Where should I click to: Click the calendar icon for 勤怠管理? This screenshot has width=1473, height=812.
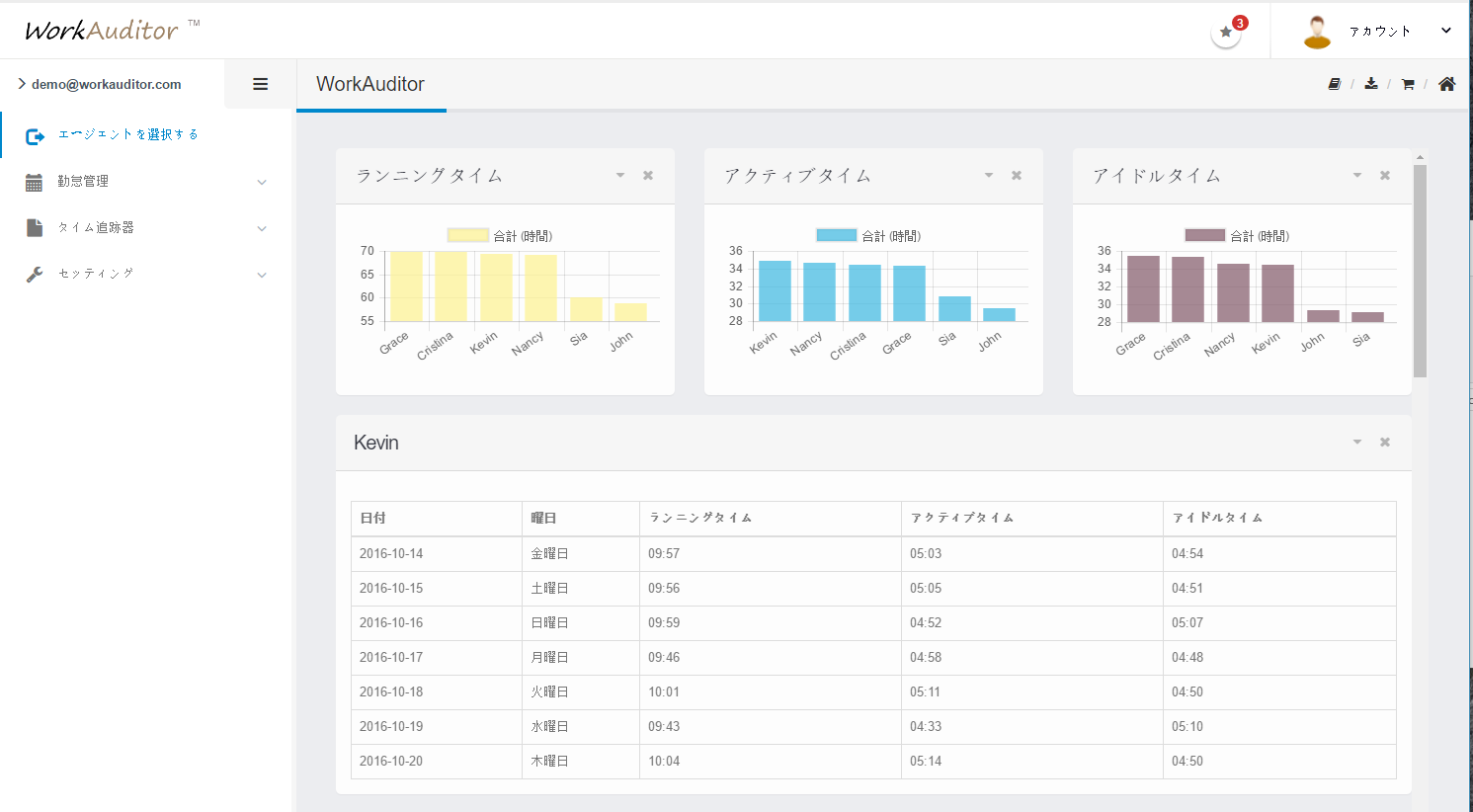click(x=34, y=182)
